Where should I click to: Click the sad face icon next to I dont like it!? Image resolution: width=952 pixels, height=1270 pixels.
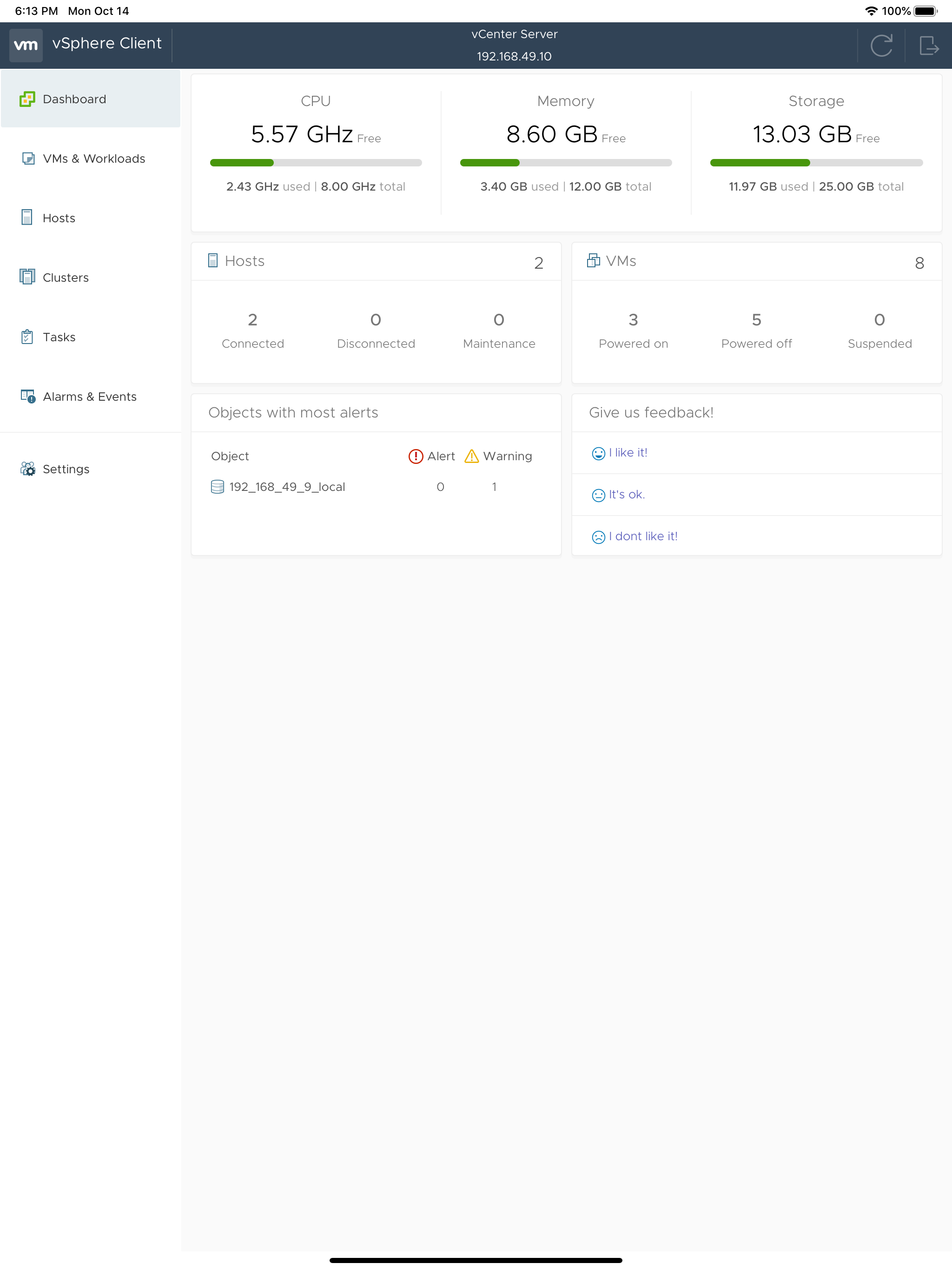pyautogui.click(x=598, y=536)
